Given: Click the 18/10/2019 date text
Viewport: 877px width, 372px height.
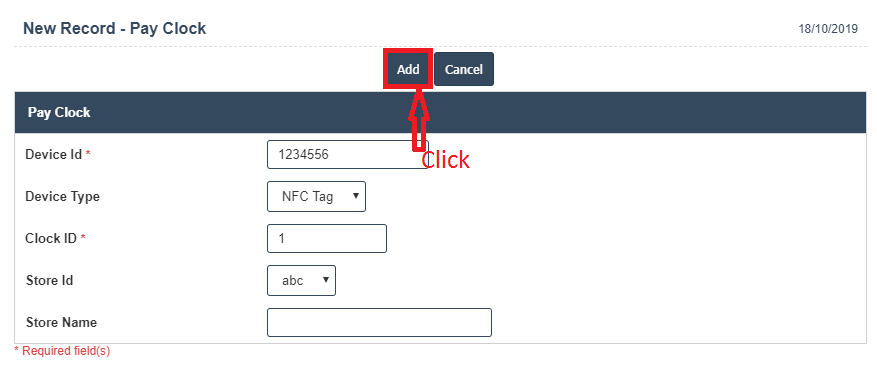Looking at the screenshot, I should tap(828, 30).
